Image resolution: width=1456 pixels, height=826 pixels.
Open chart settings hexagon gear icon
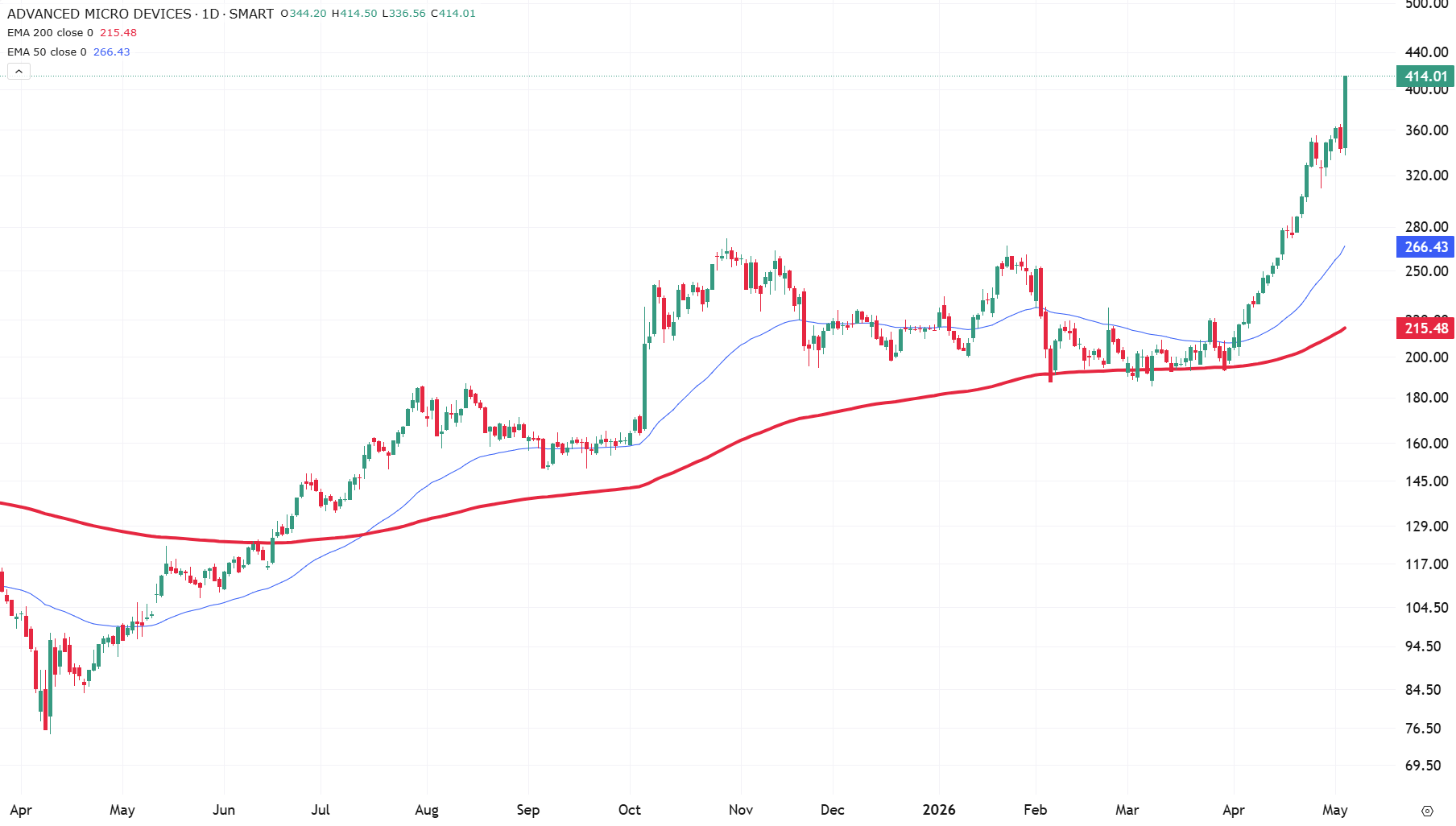click(x=1427, y=811)
